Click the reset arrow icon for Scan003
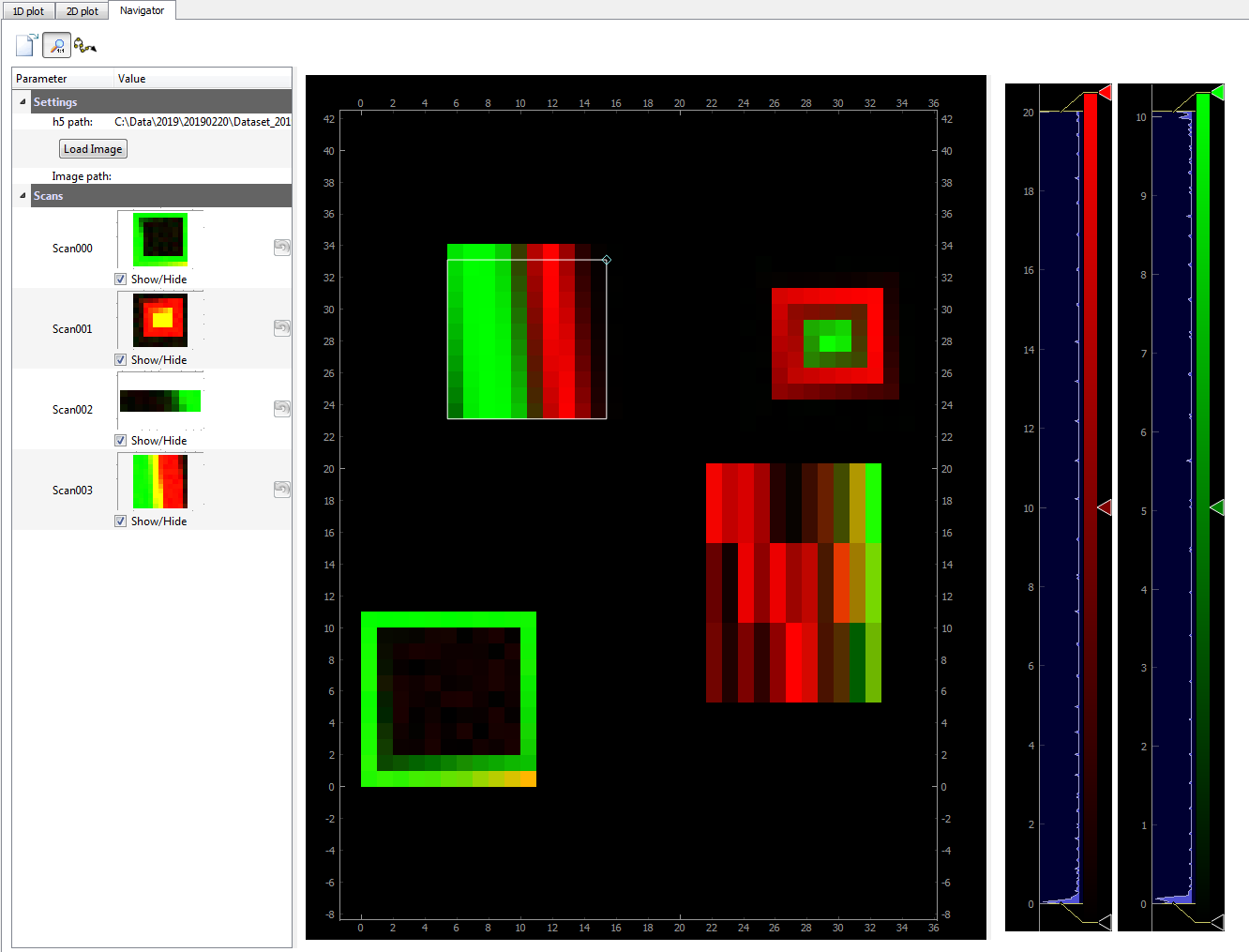Viewport: 1249px width, 952px height. coord(282,490)
